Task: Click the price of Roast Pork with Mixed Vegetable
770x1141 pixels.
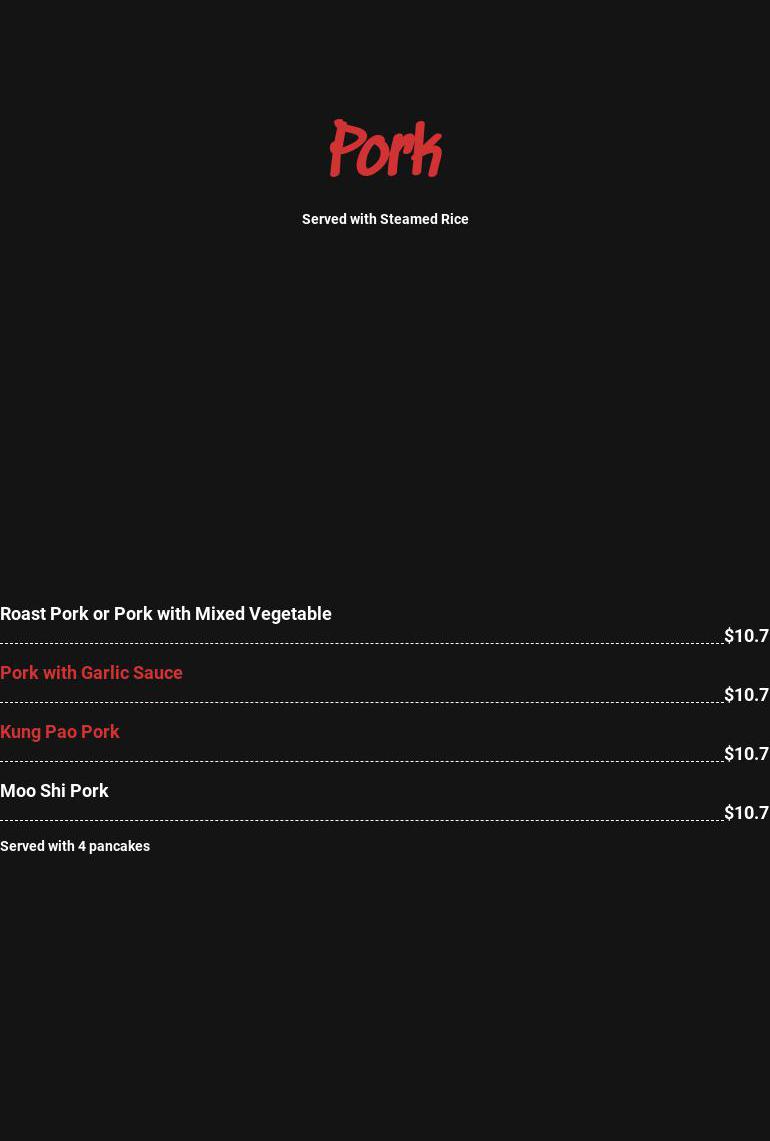Action: 746,636
